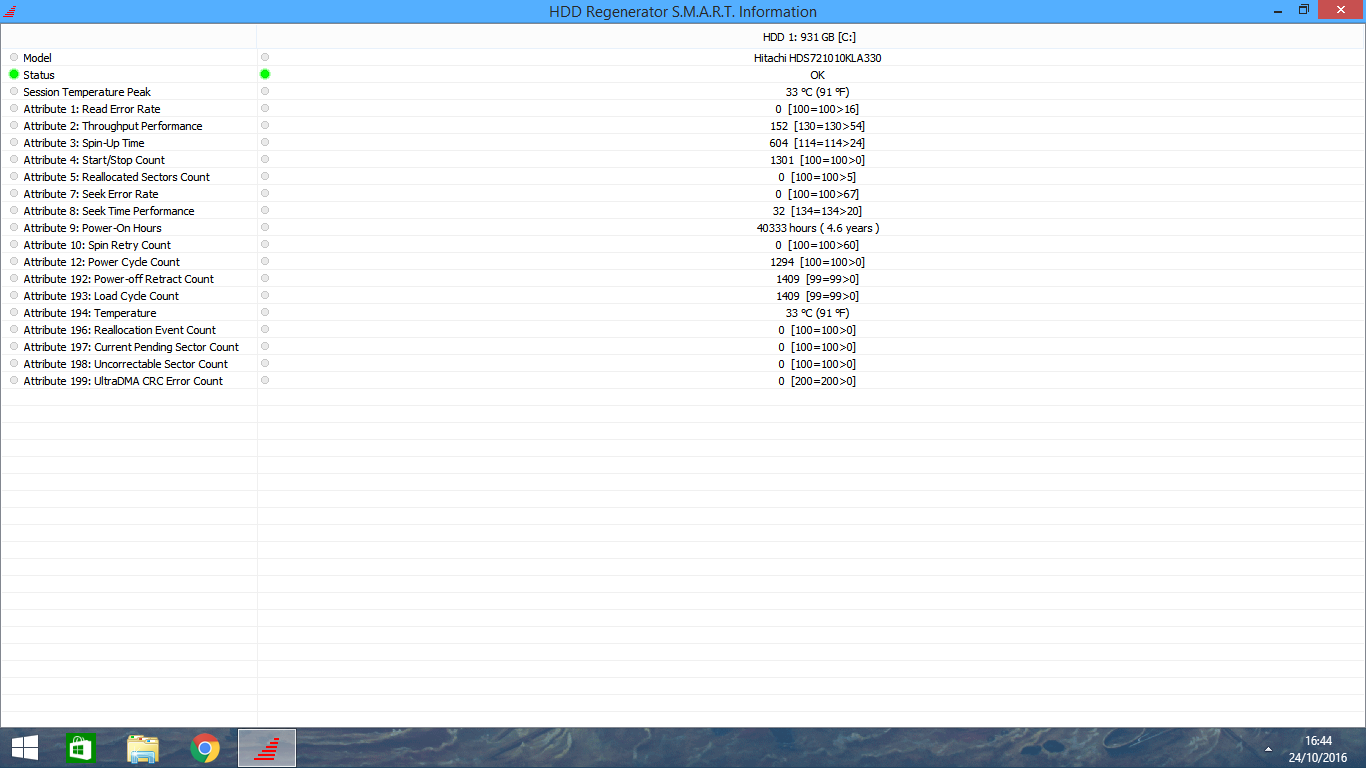
Task: Select the model value 'Hitachi HDS721010KLA330'
Action: [818, 58]
